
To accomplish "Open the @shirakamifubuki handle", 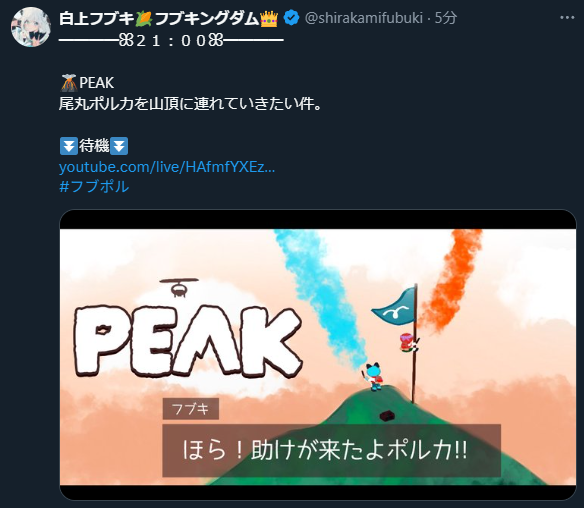I will [x=364, y=18].
